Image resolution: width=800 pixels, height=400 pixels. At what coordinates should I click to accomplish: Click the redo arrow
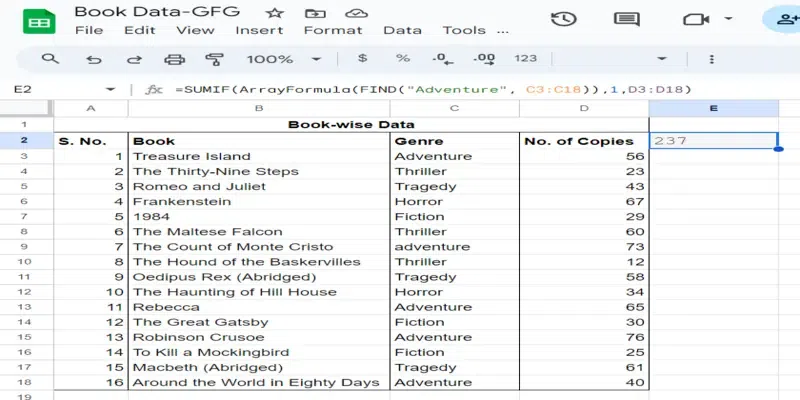pos(134,59)
